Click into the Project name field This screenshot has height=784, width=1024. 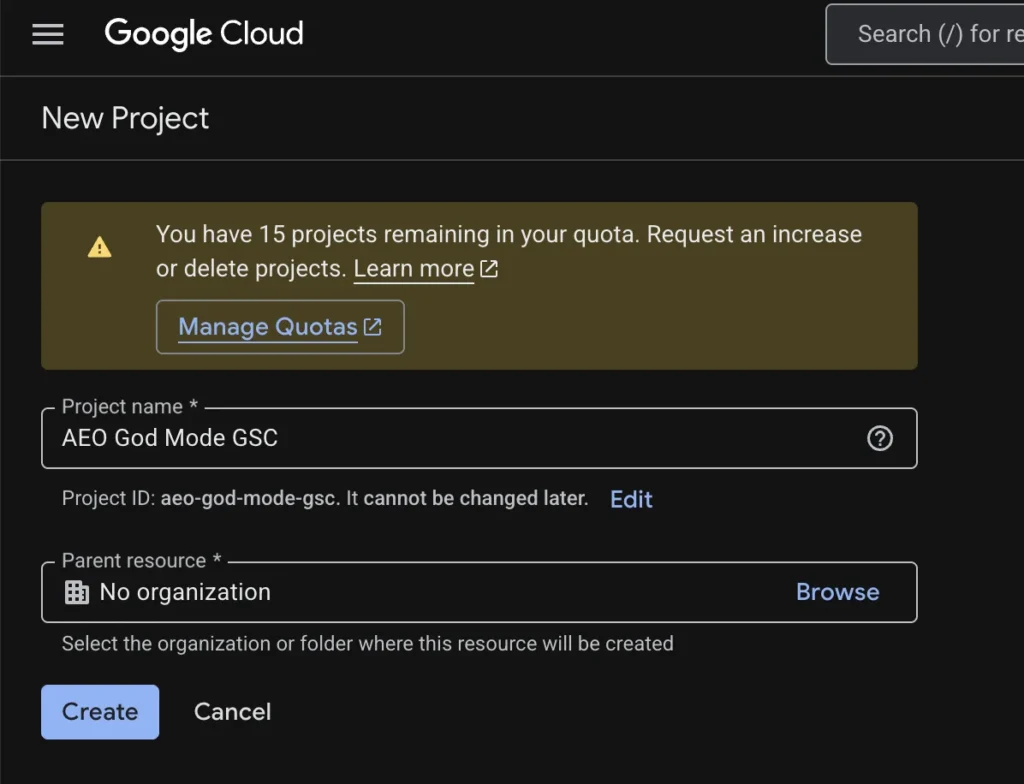point(450,438)
